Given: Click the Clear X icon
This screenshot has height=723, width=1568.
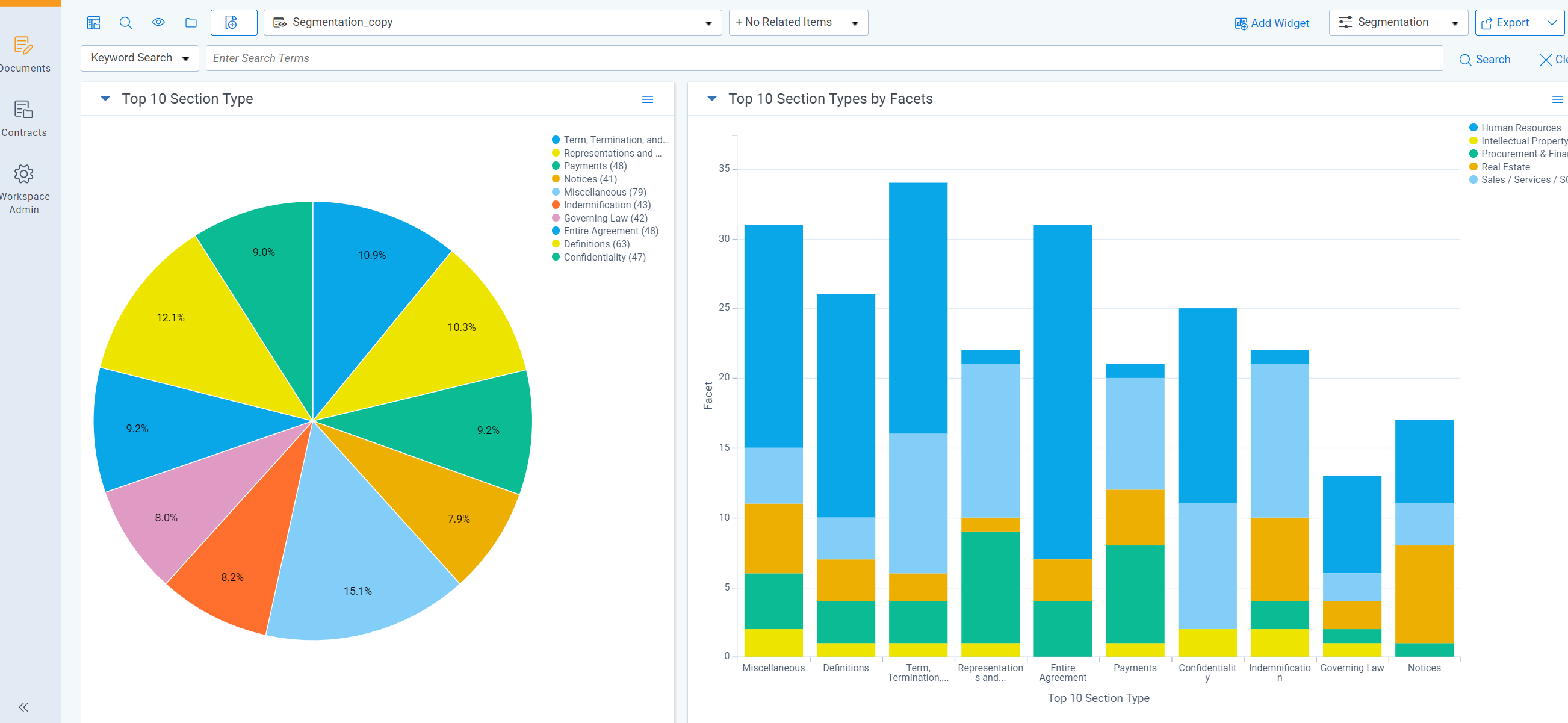Looking at the screenshot, I should coord(1545,60).
